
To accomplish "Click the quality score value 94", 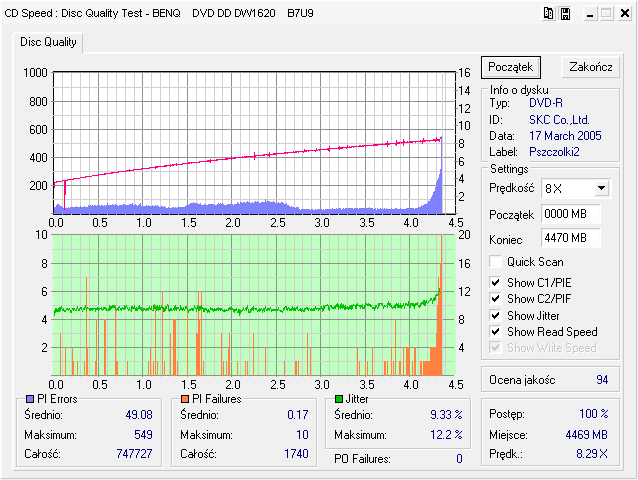I will 602,380.
